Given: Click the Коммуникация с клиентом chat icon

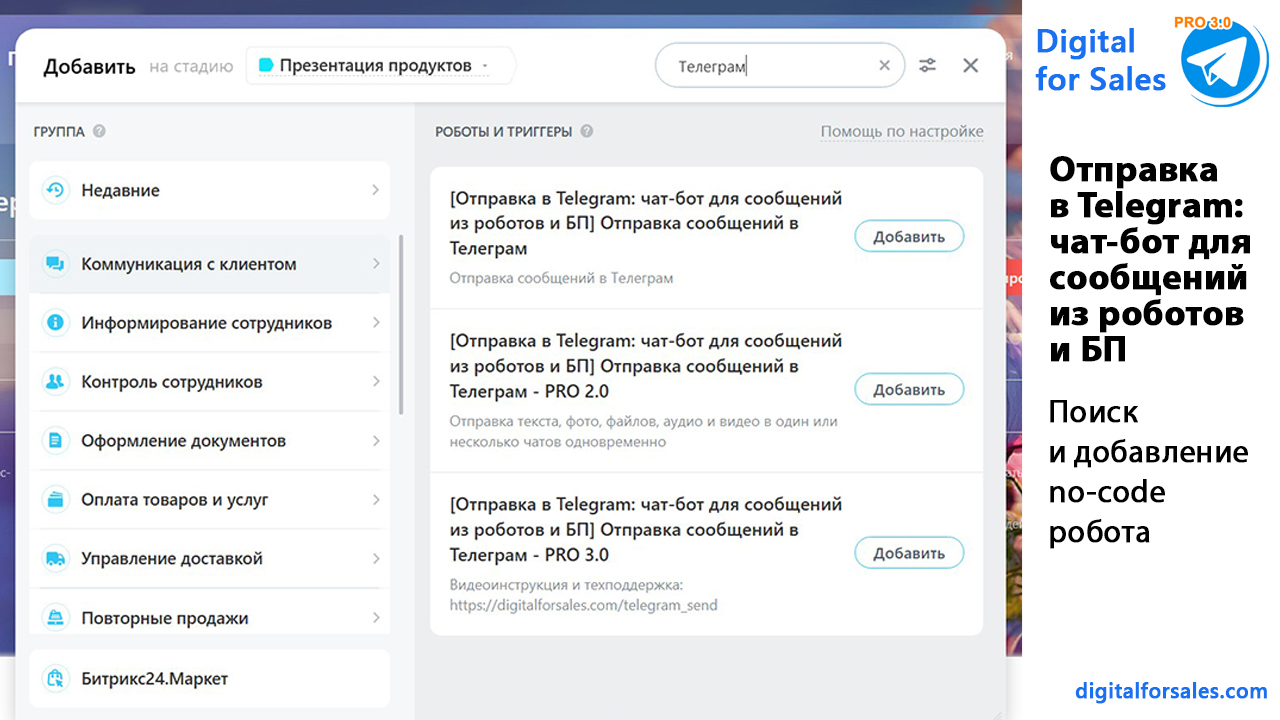Looking at the screenshot, I should (x=55, y=264).
